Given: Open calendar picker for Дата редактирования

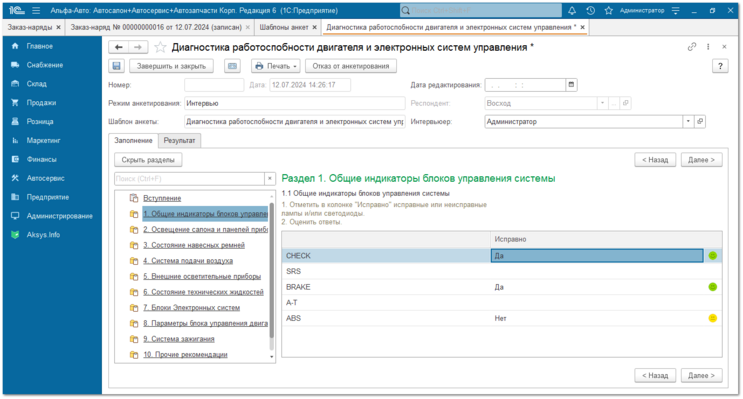Looking at the screenshot, I should [571, 85].
